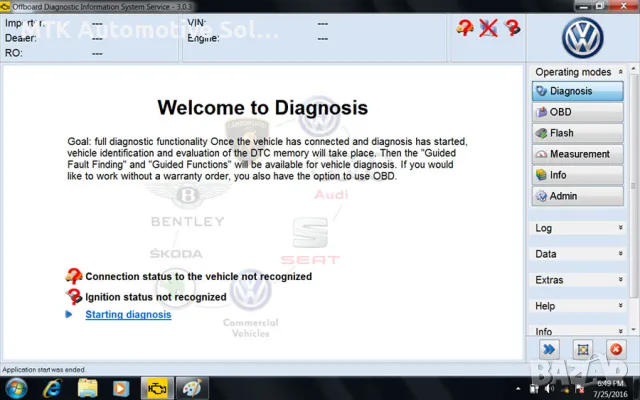Image resolution: width=640 pixels, height=400 pixels.
Task: Choose the Measurement mode button
Action: (578, 154)
